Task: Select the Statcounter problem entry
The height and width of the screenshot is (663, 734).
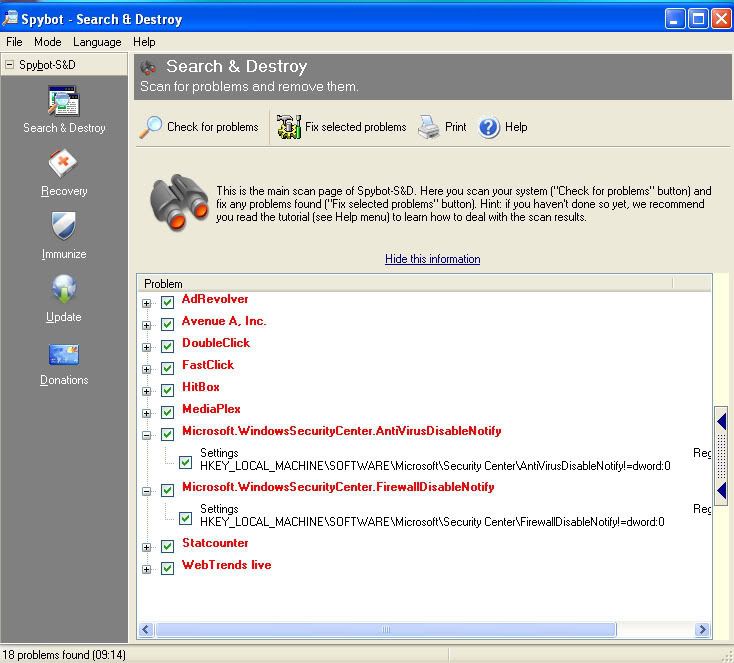Action: click(215, 543)
